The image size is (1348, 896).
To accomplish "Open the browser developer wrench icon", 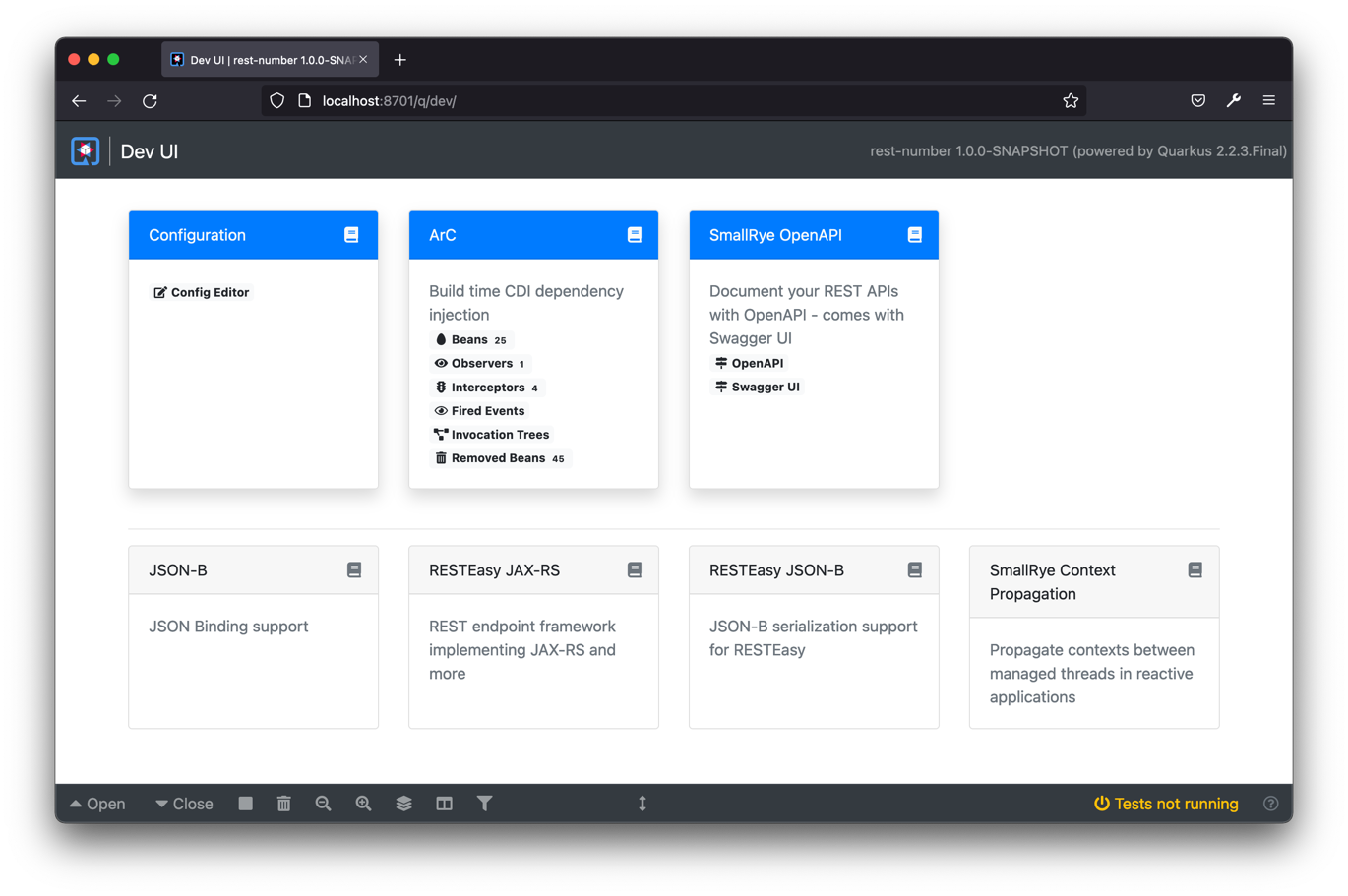I will [x=1234, y=100].
